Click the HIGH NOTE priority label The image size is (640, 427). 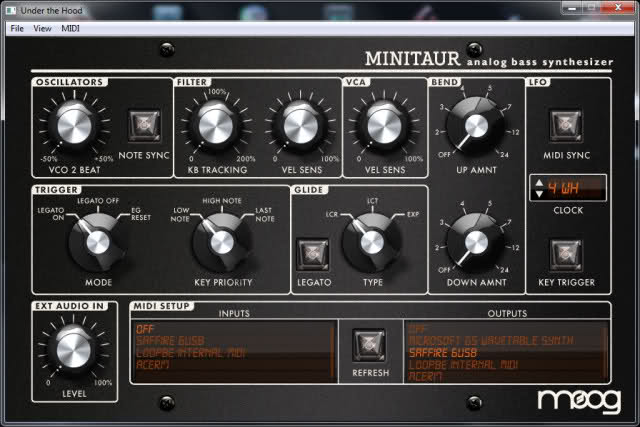click(222, 201)
